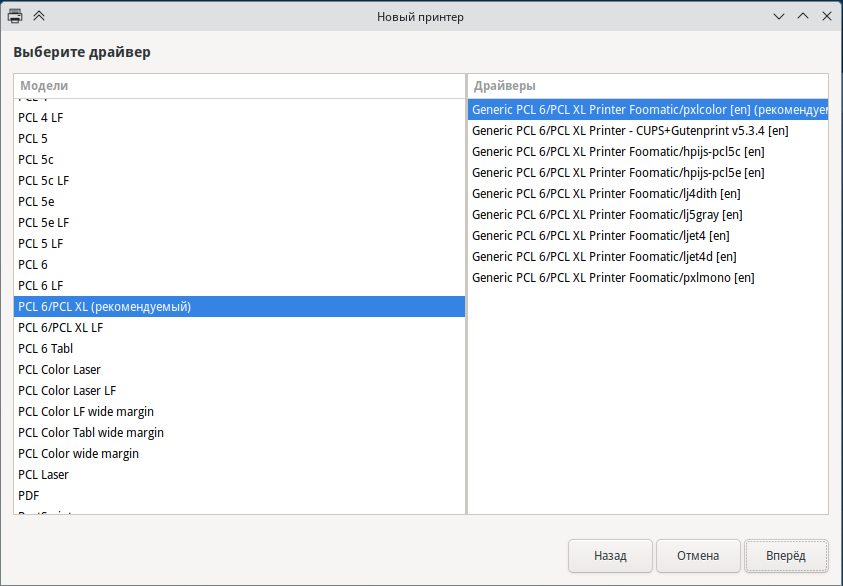Select PCL 5c model
The height and width of the screenshot is (586, 843).
(36, 160)
